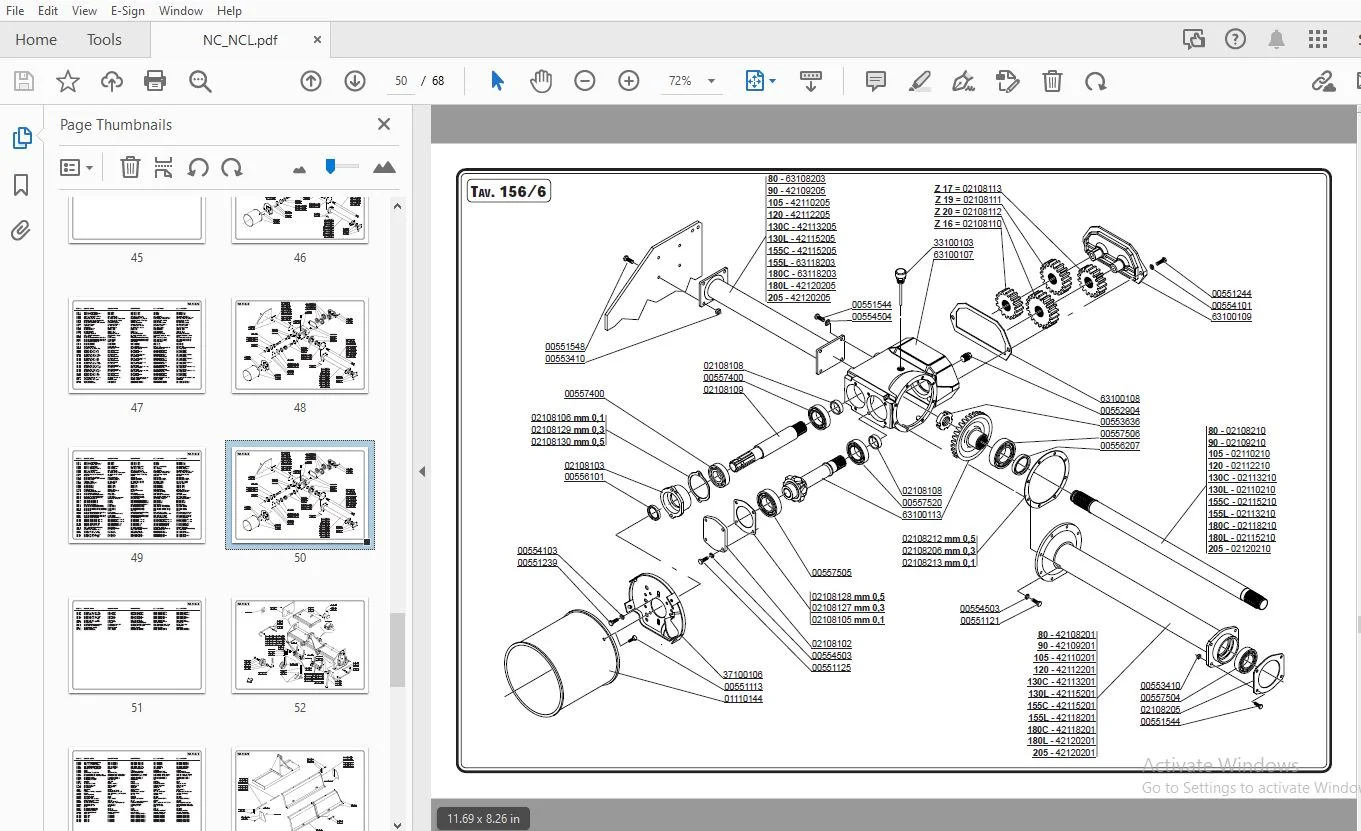Image resolution: width=1361 pixels, height=831 pixels.
Task: Reduce thumbnail size with small mountain icon
Action: point(299,169)
